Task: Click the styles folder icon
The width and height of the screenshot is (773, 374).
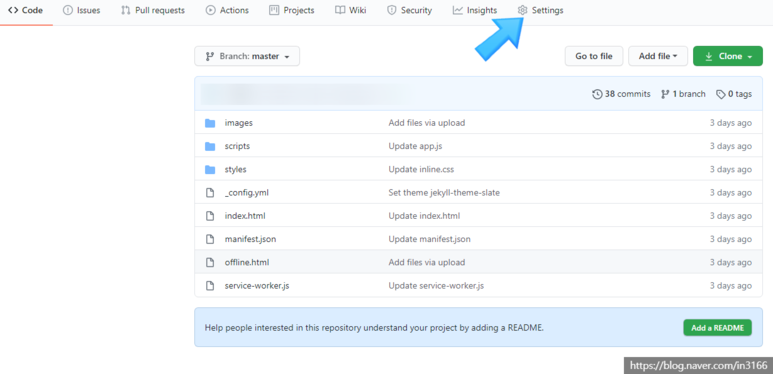Action: (x=210, y=170)
